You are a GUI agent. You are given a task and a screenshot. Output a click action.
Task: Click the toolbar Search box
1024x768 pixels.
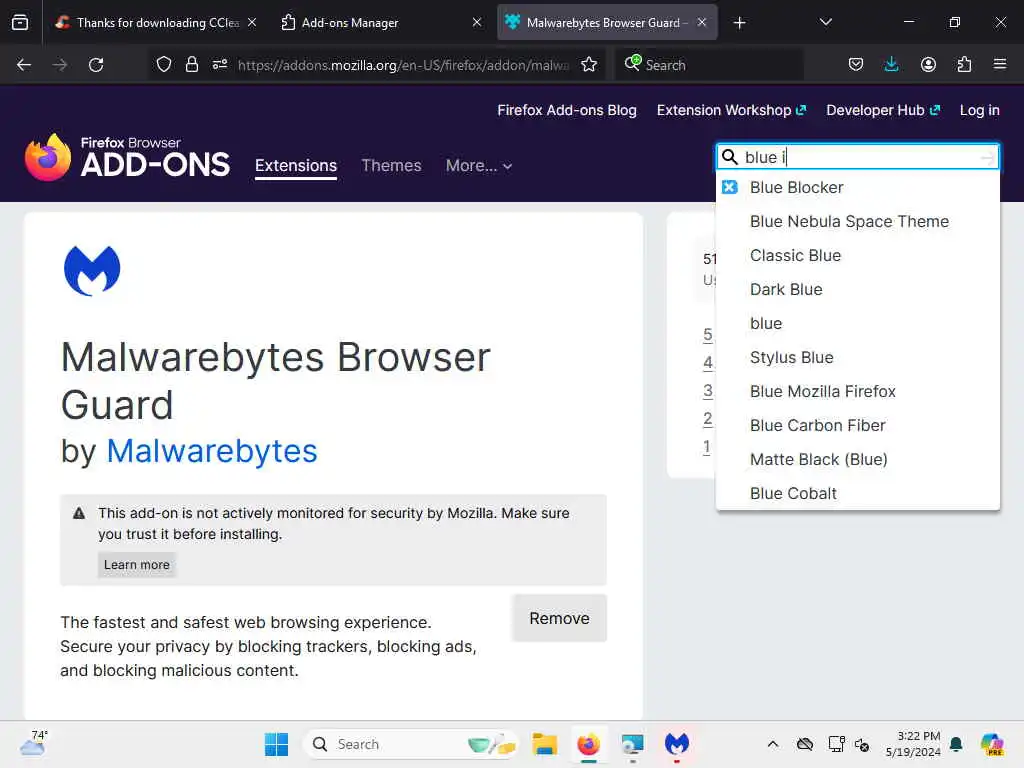[709, 65]
